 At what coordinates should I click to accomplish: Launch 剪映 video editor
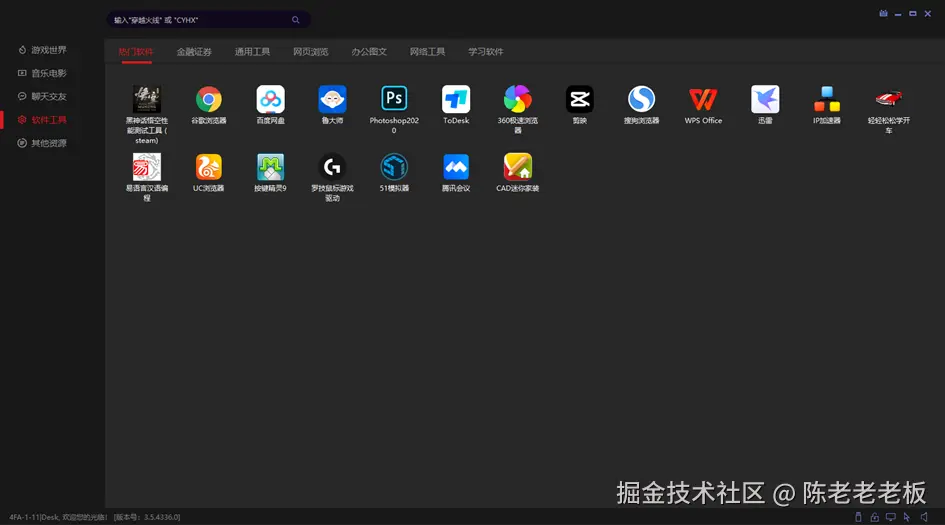(x=580, y=99)
